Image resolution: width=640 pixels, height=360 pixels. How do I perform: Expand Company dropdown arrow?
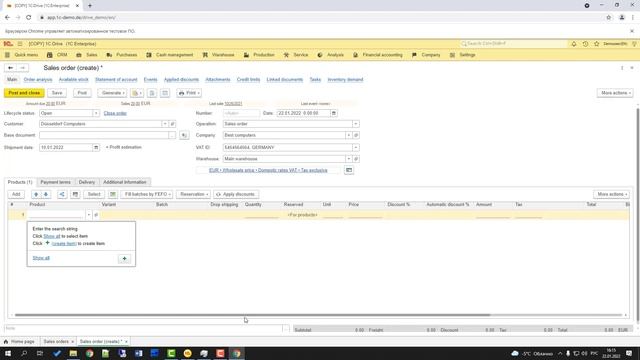[x=349, y=135]
